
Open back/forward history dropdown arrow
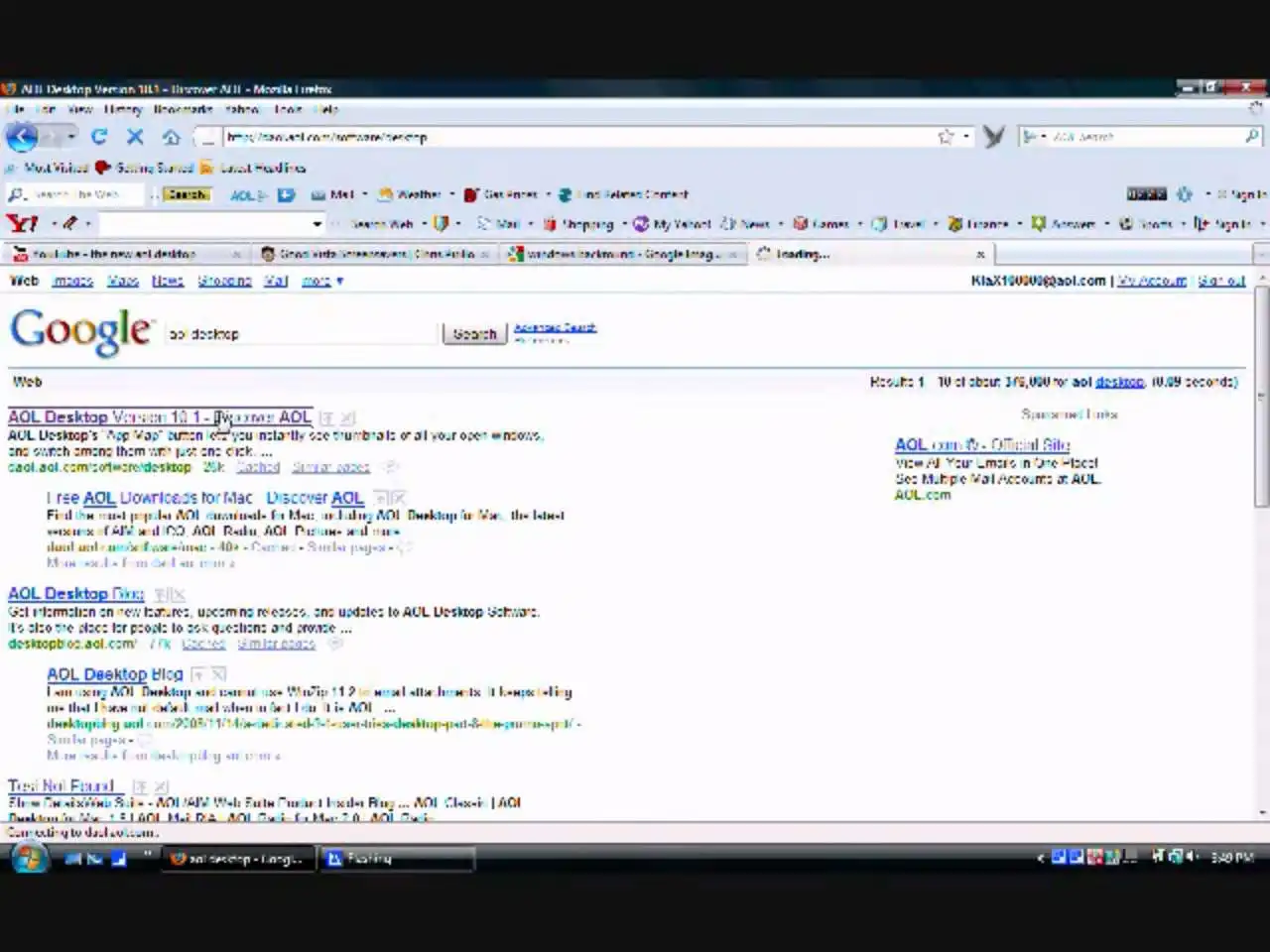pos(71,137)
